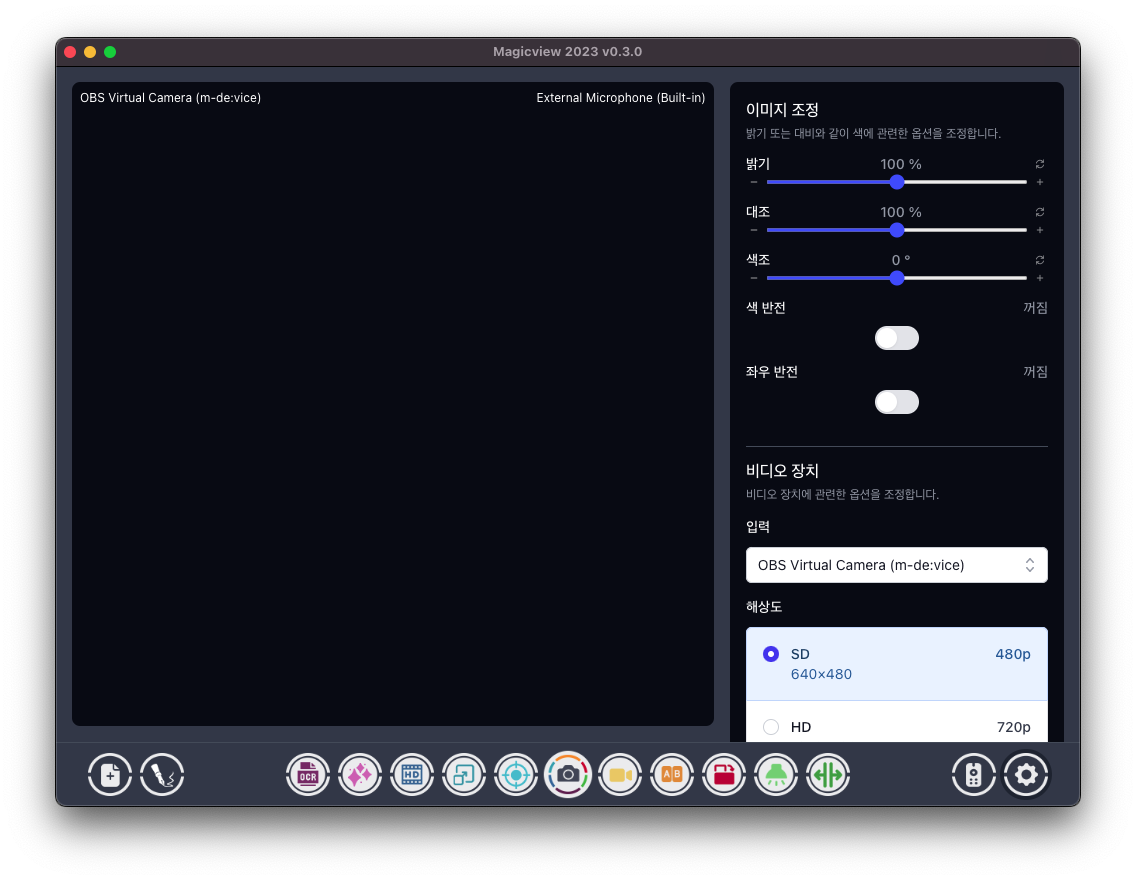Click the OCR tool icon
This screenshot has height=880, width=1136.
(x=308, y=775)
